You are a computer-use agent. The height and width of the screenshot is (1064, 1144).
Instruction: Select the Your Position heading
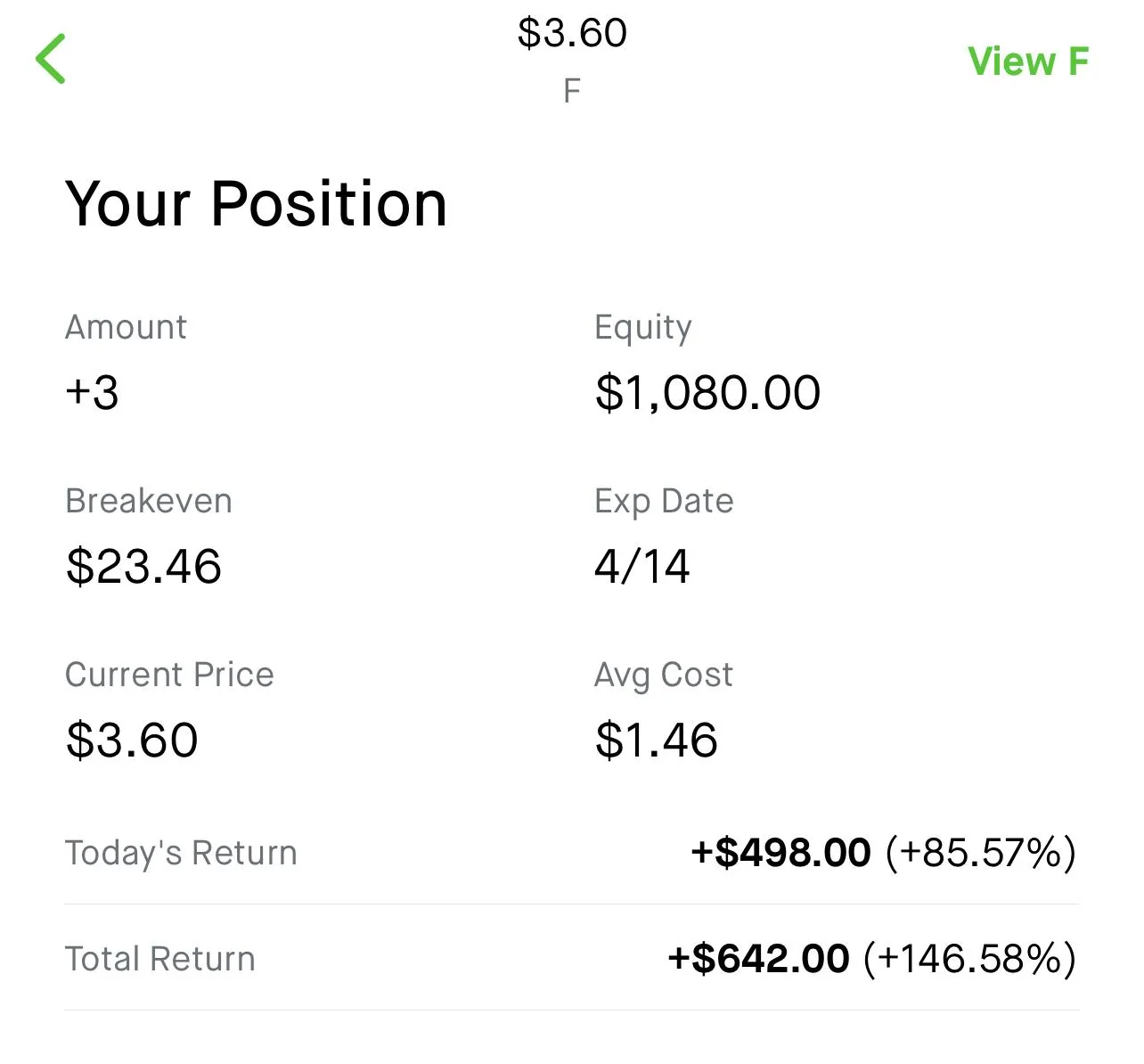point(256,204)
